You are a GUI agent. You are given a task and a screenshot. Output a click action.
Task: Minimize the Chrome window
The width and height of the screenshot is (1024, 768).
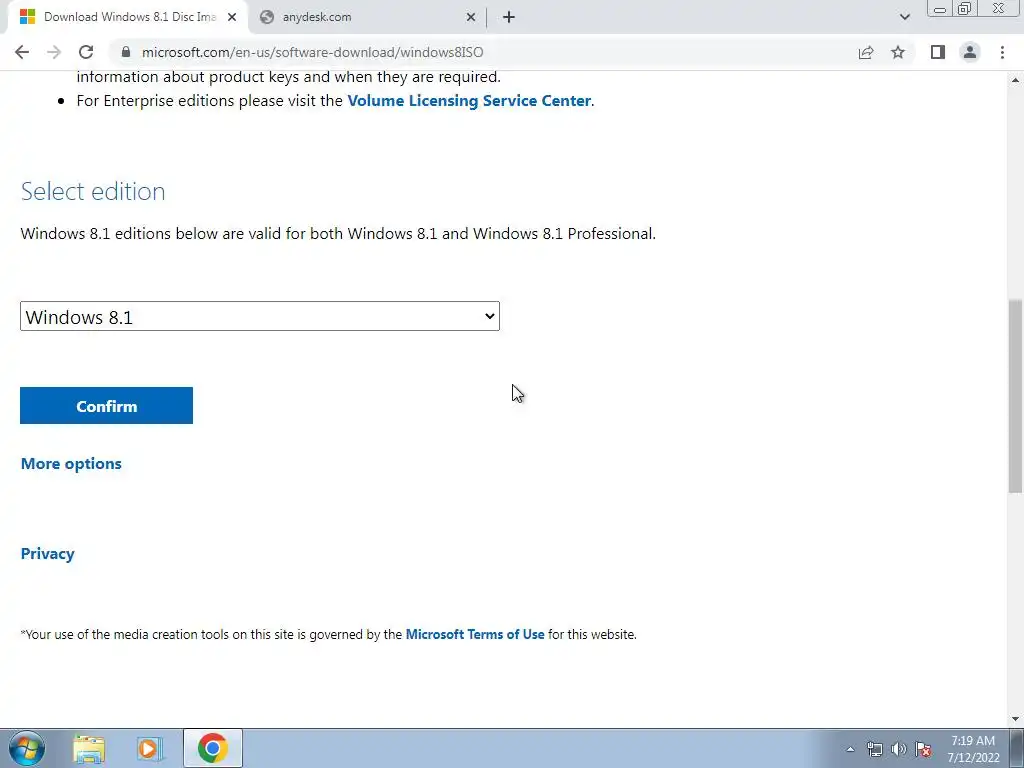click(940, 9)
